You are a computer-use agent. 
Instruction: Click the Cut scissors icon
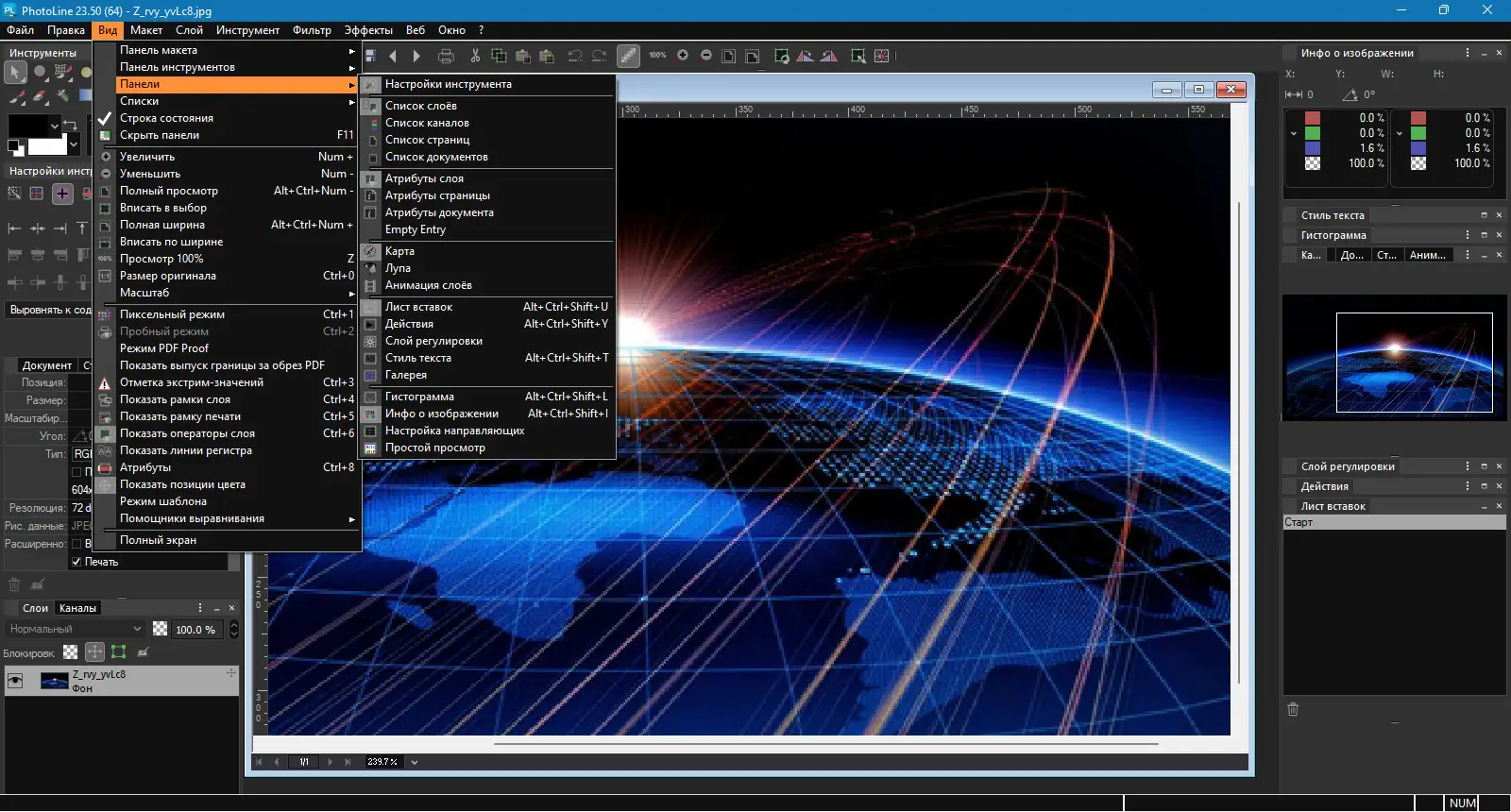[x=475, y=56]
